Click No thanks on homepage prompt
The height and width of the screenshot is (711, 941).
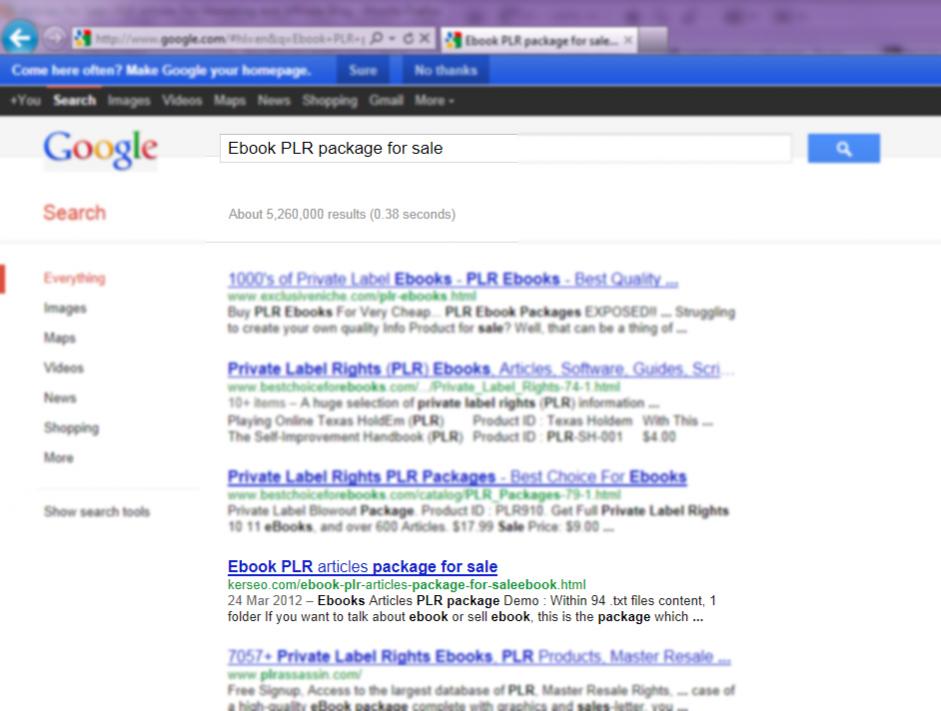click(x=445, y=70)
